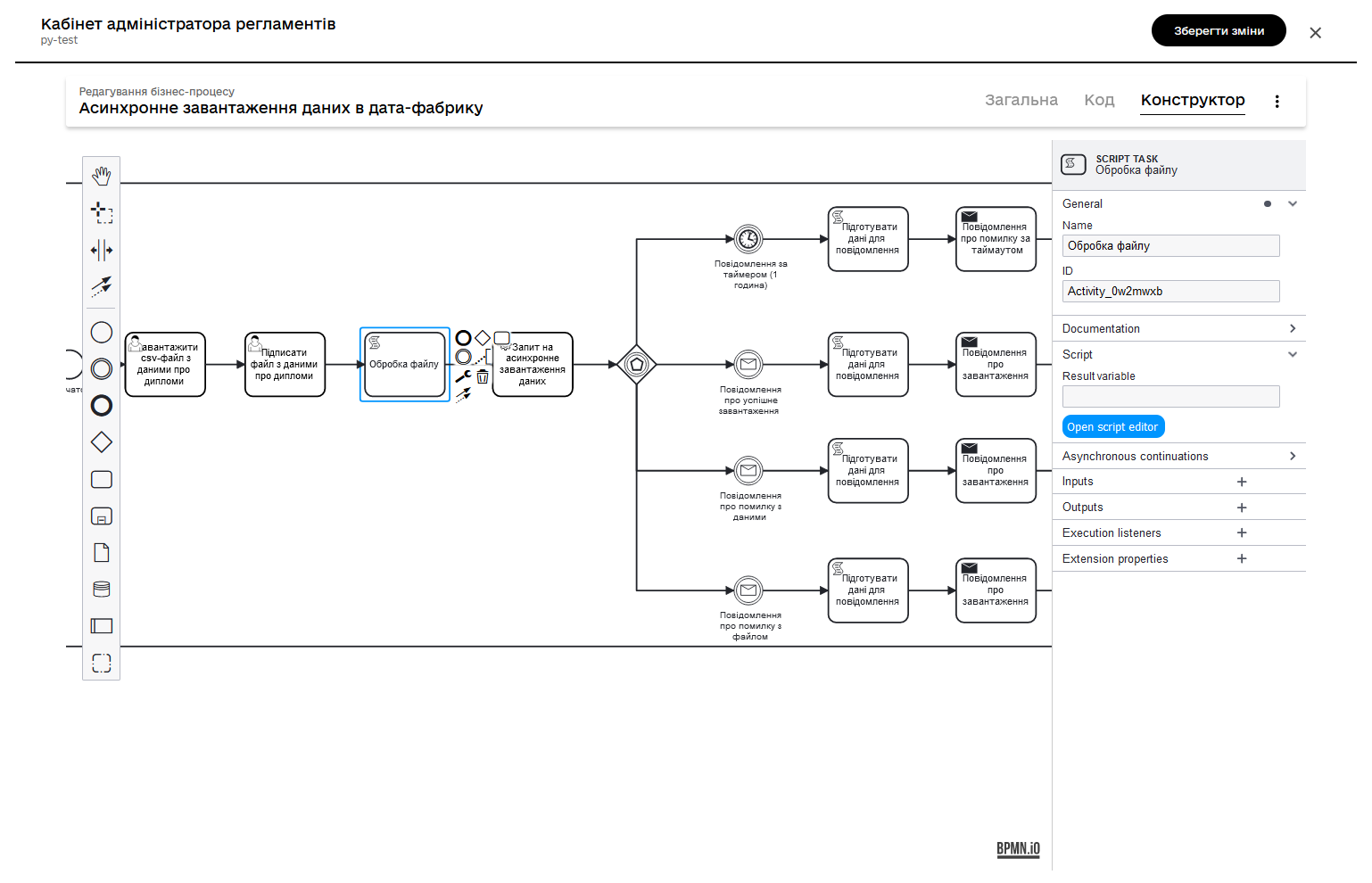Create intermediate event from the palette
Image resolution: width=1372 pixels, height=883 pixels.
point(102,368)
